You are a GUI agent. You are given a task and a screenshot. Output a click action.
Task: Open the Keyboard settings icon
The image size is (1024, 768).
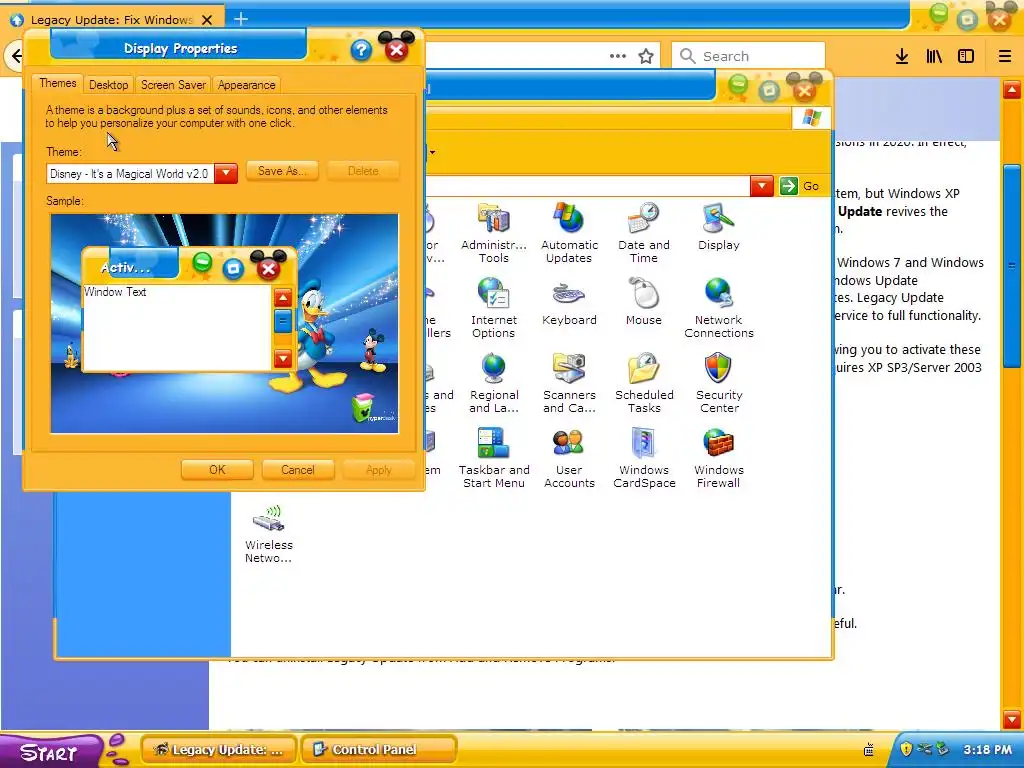click(569, 302)
